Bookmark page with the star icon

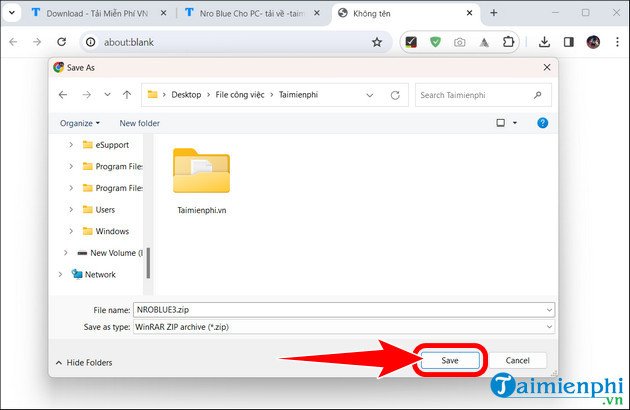point(377,42)
